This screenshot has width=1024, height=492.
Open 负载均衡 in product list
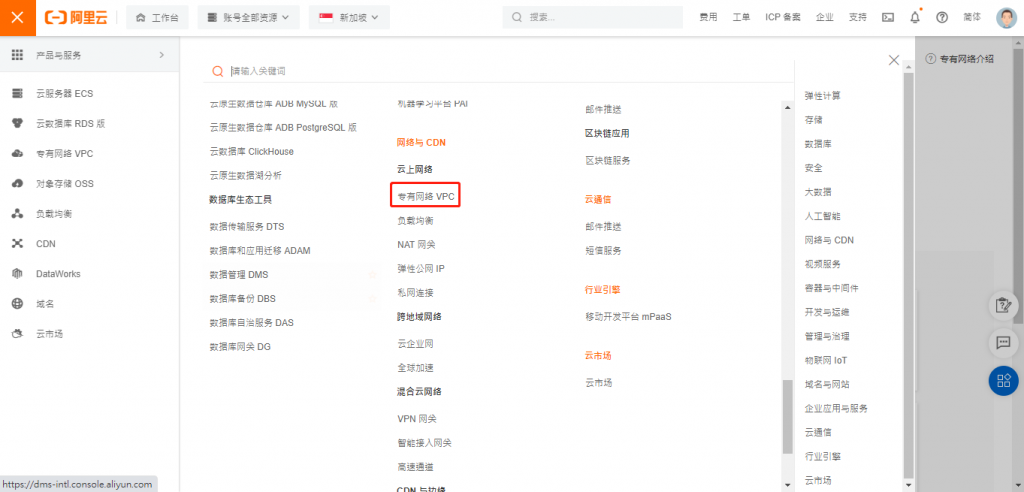[415, 220]
